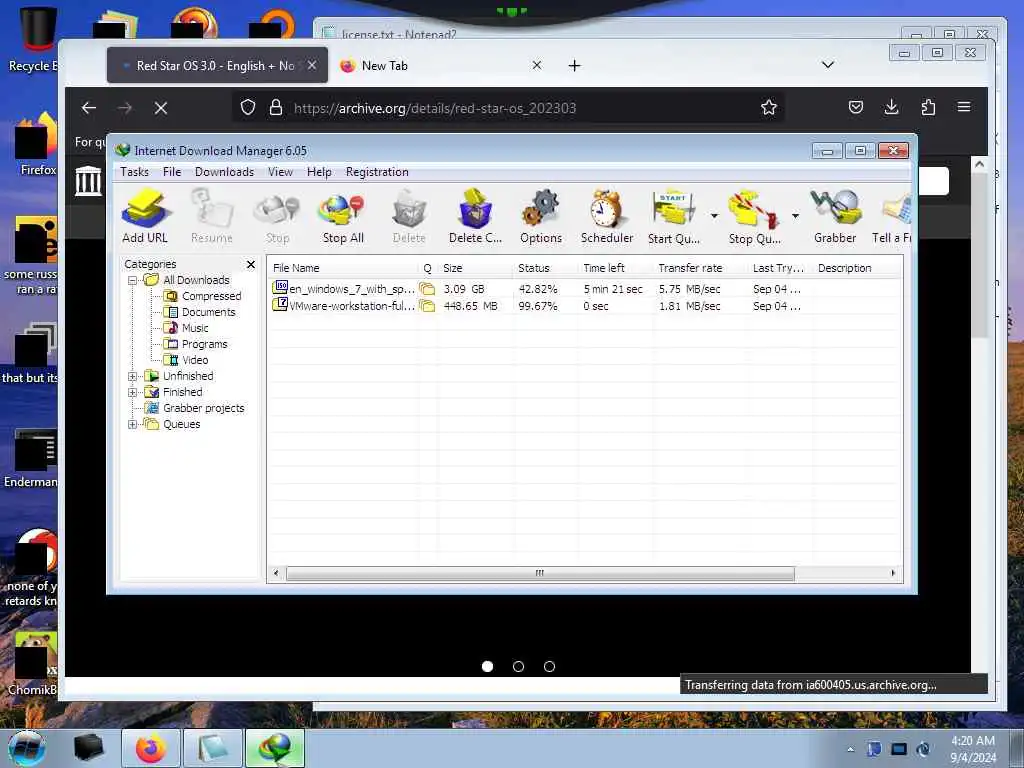This screenshot has width=1024, height=768.
Task: Select second carousel dot on archive page
Action: point(519,667)
